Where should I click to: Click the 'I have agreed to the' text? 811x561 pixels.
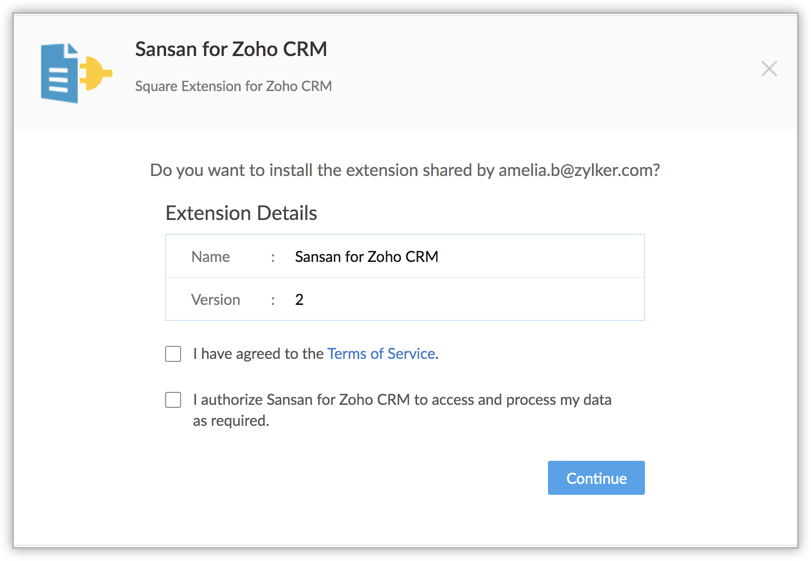(258, 353)
